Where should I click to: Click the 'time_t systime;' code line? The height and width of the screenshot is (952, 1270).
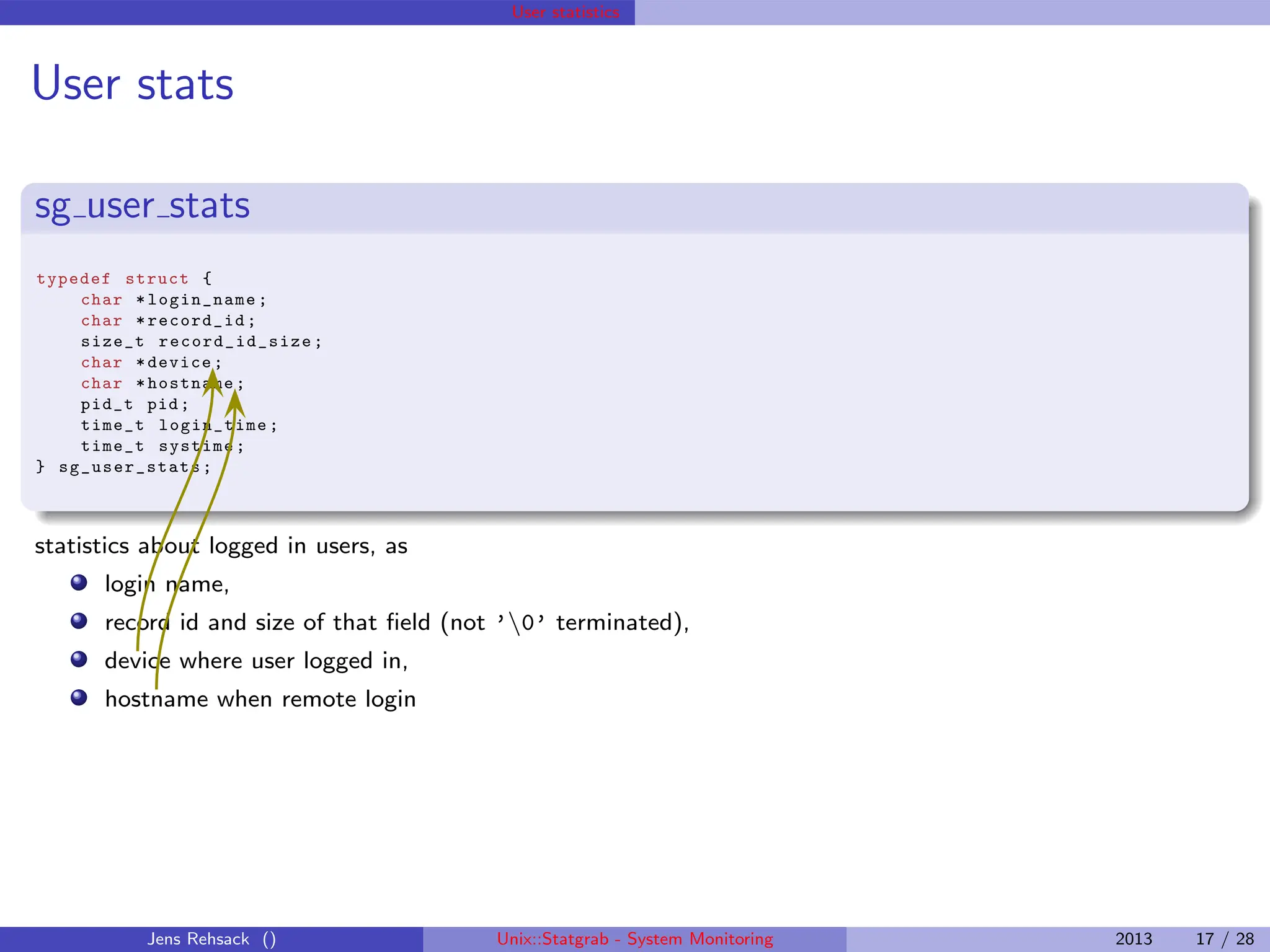coord(162,446)
